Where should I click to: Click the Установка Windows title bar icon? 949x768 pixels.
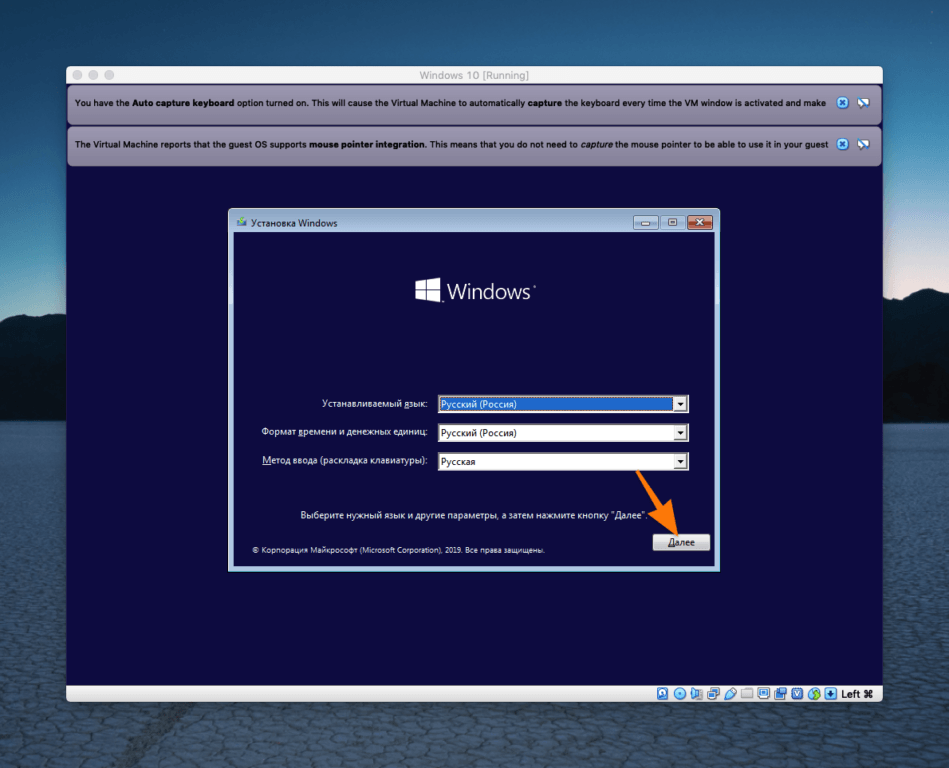point(242,222)
